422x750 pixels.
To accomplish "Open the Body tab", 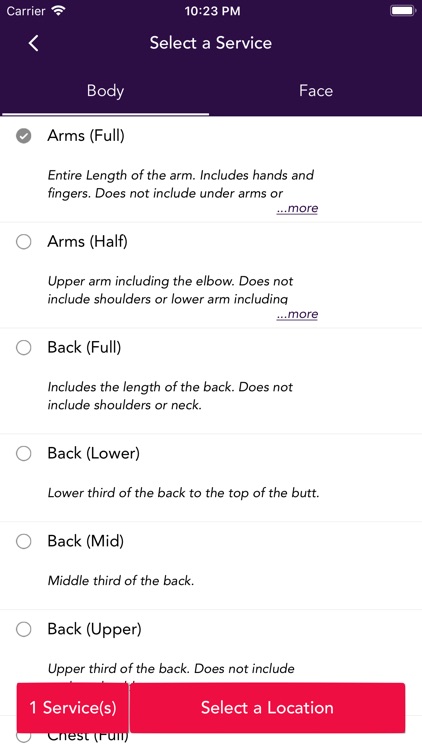I will click(105, 91).
